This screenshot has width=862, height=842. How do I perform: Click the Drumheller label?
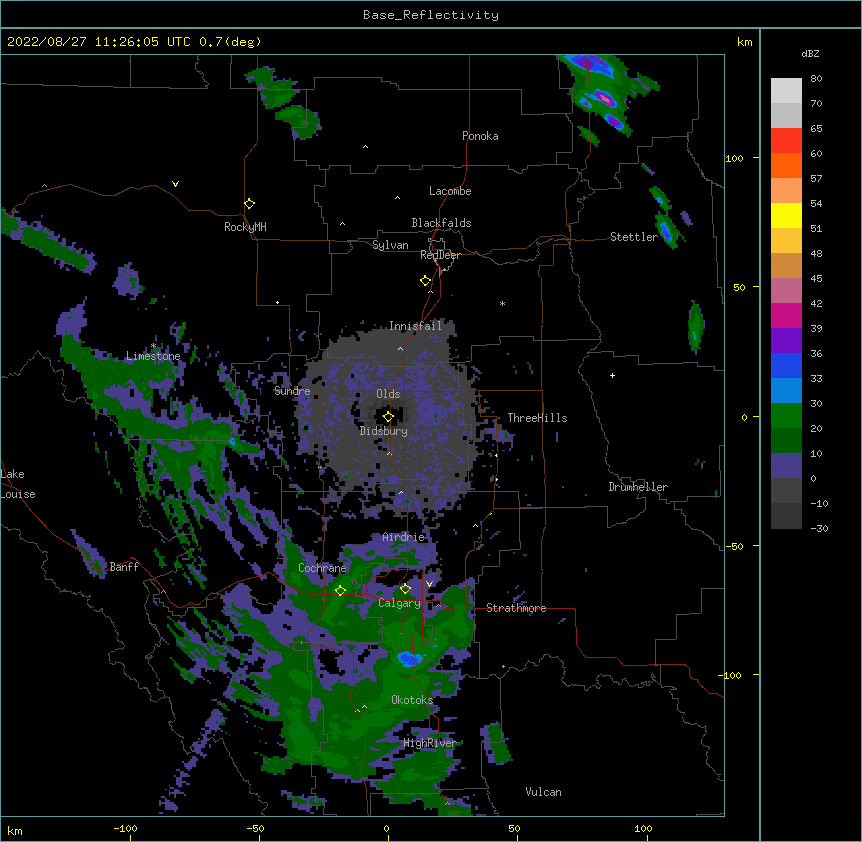pos(638,487)
